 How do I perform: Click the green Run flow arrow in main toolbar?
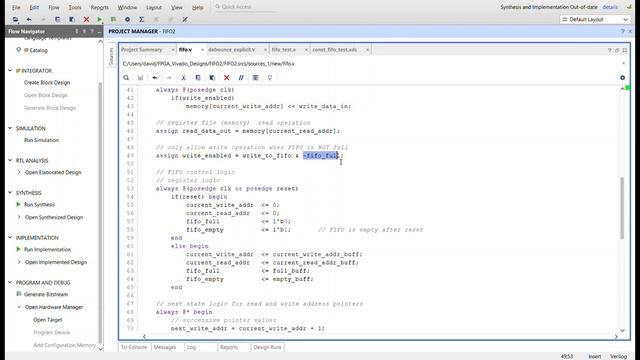(x=100, y=19)
